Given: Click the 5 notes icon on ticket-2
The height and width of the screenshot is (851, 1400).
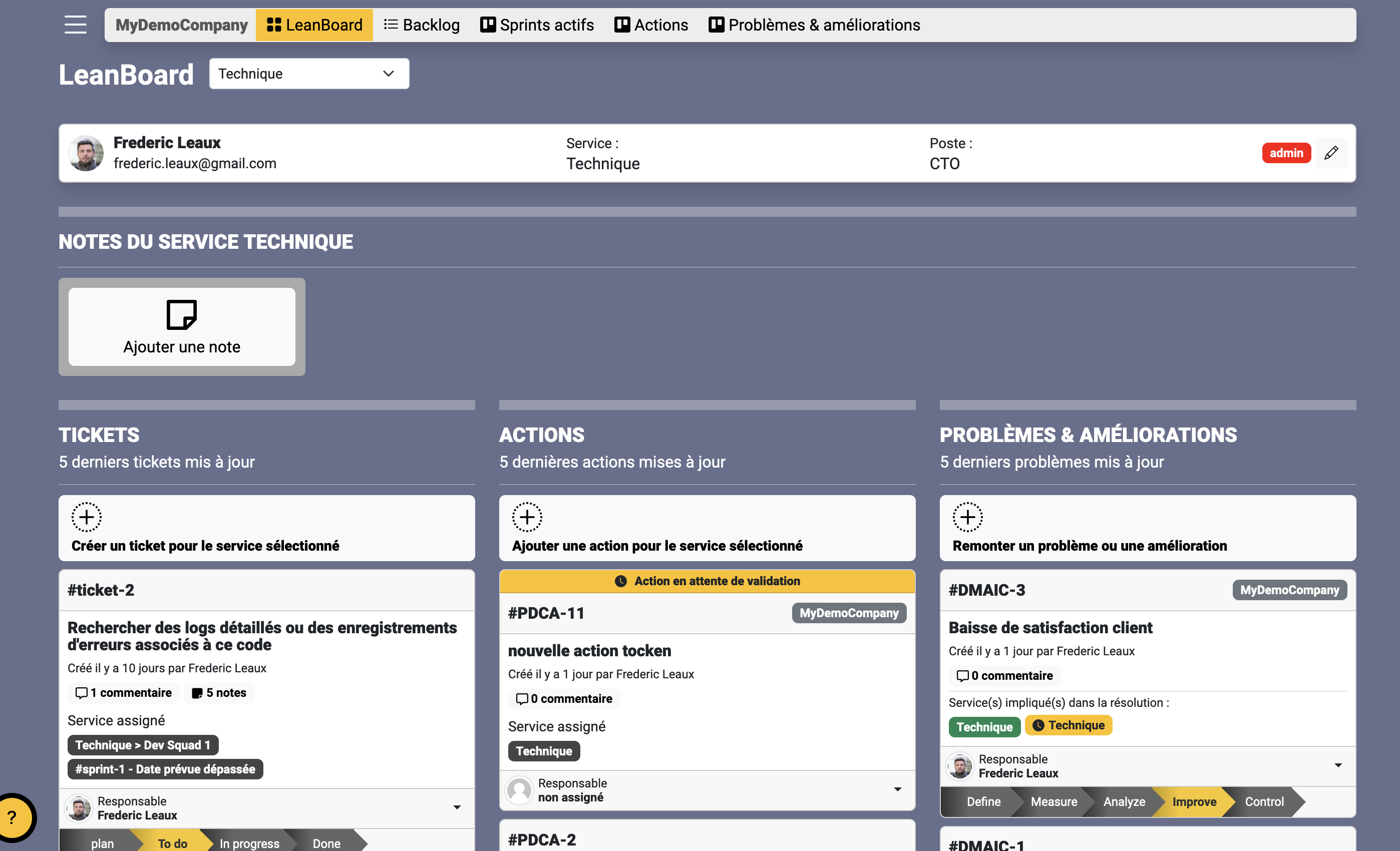Looking at the screenshot, I should click(x=197, y=693).
